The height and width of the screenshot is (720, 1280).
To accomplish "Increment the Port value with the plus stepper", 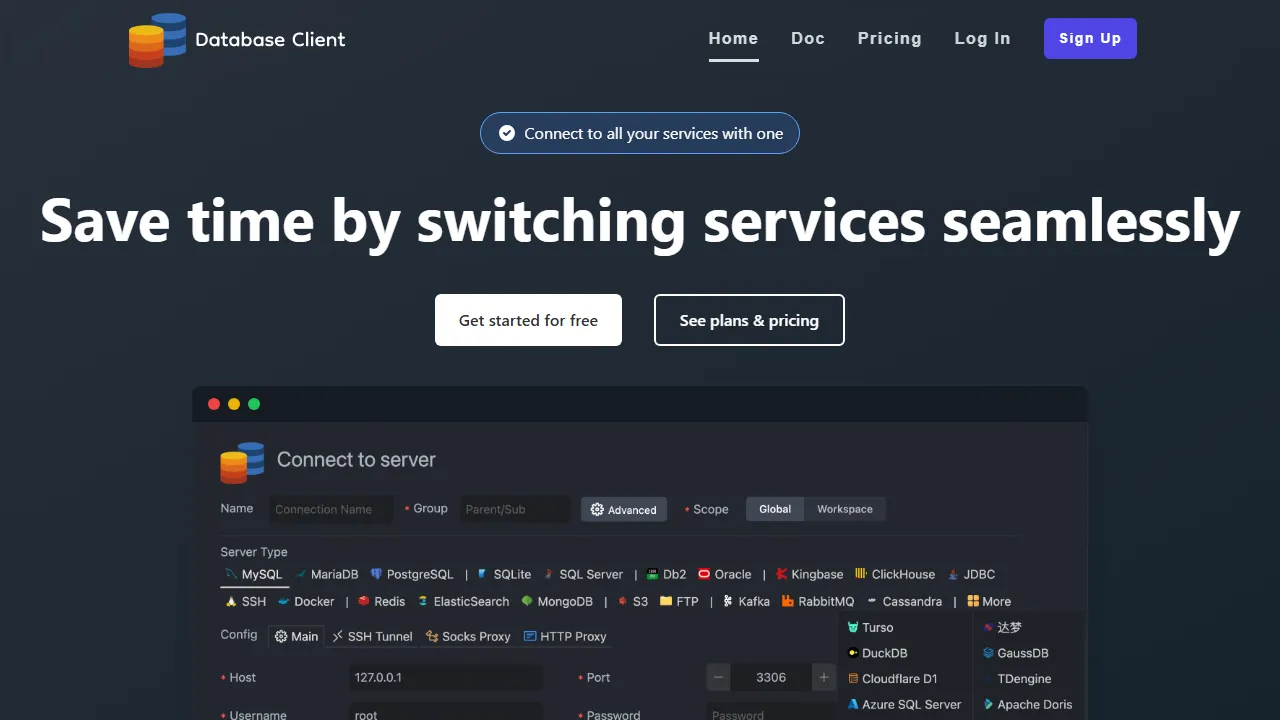I will (823, 677).
